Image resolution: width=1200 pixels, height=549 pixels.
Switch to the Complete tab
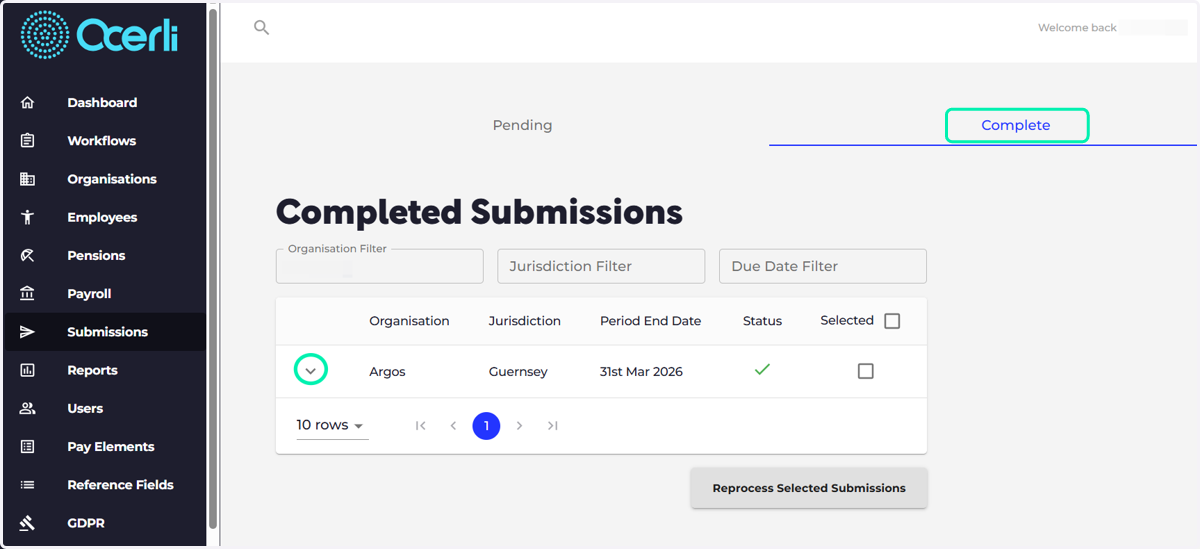click(1016, 125)
